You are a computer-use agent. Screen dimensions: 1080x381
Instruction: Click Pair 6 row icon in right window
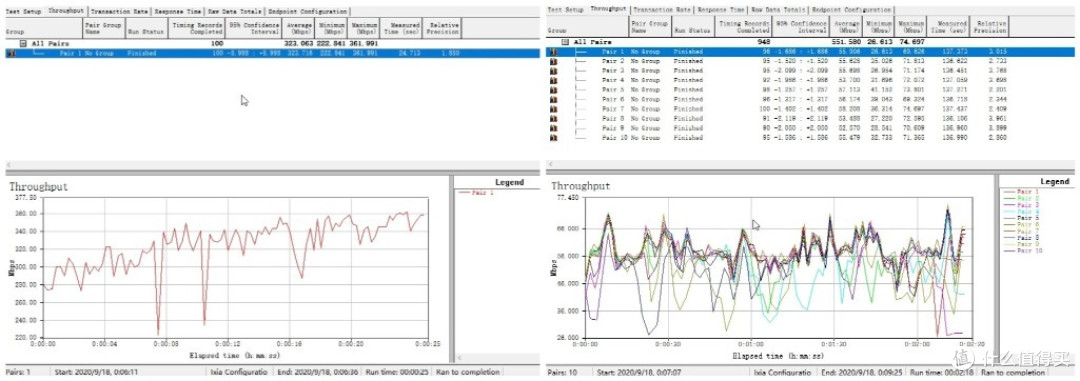[x=553, y=99]
